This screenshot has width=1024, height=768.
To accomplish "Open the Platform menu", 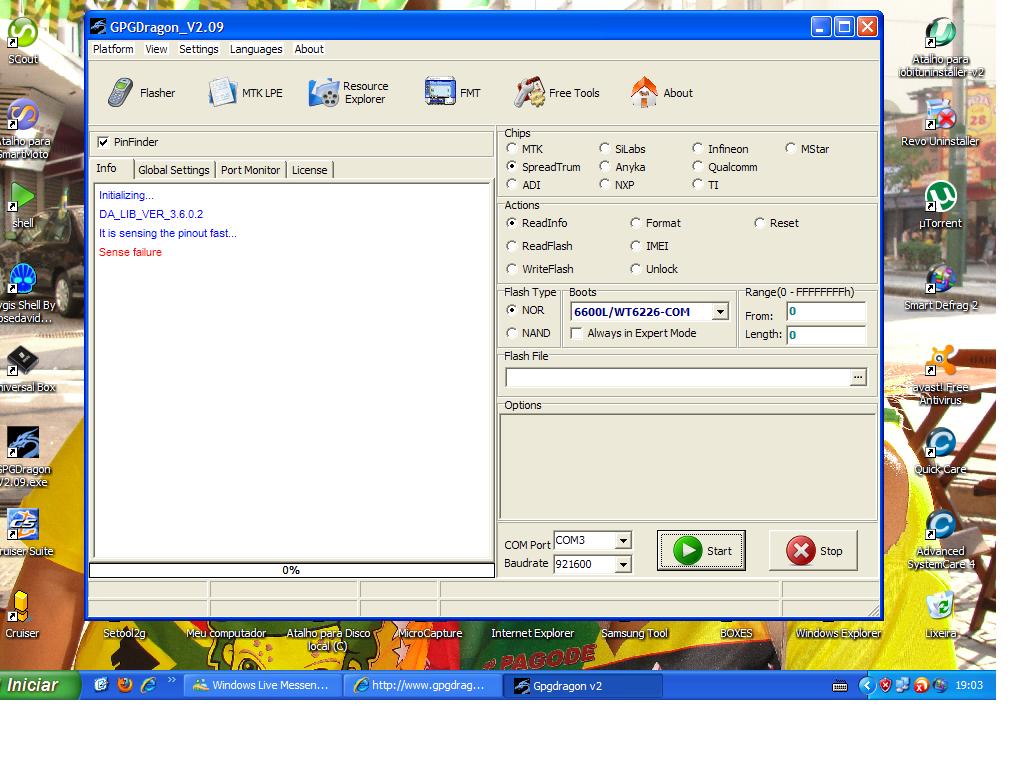I will (113, 49).
